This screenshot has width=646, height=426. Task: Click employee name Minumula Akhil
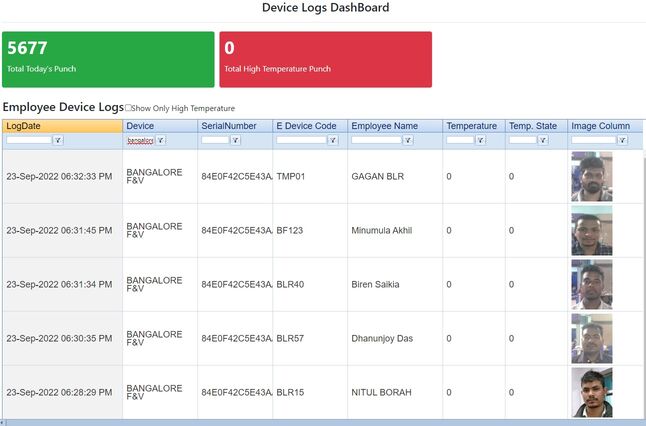click(382, 230)
